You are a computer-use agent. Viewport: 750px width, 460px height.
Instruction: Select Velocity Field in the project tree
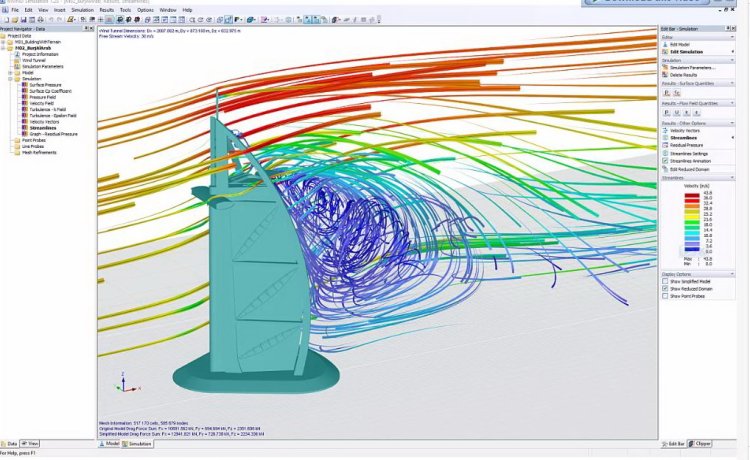pos(44,102)
